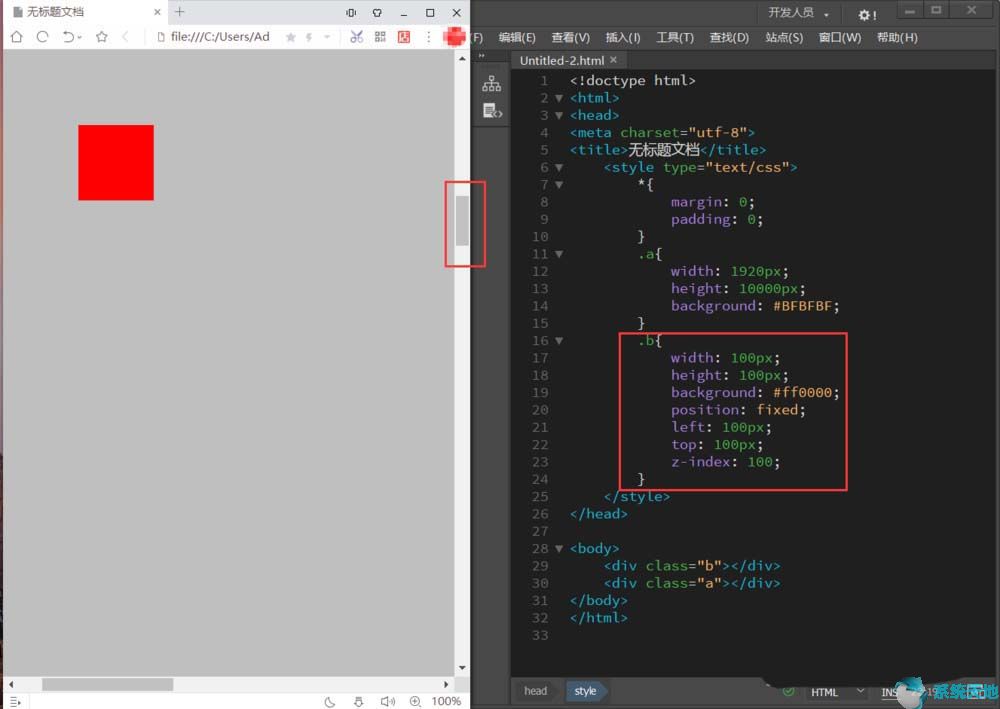Image resolution: width=1000 pixels, height=709 pixels.
Task: Open the 插入(I) menu
Action: pos(622,38)
